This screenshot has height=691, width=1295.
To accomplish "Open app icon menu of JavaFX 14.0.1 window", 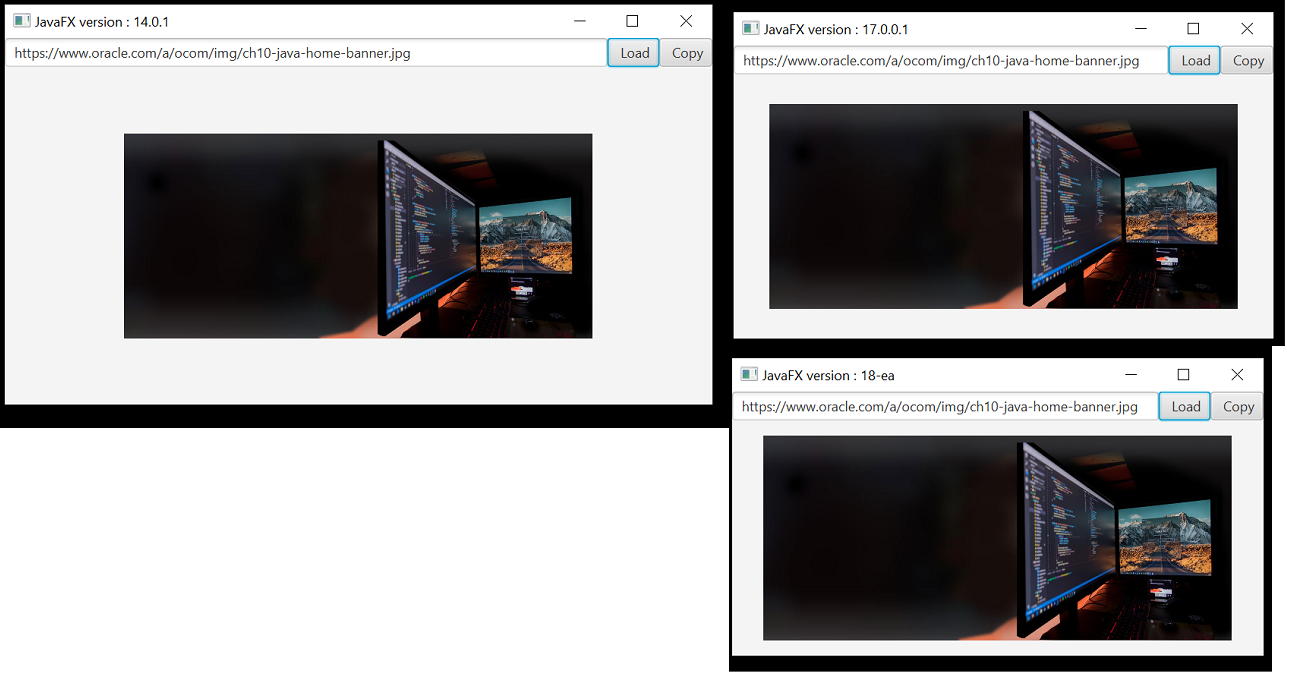I will coord(21,21).
